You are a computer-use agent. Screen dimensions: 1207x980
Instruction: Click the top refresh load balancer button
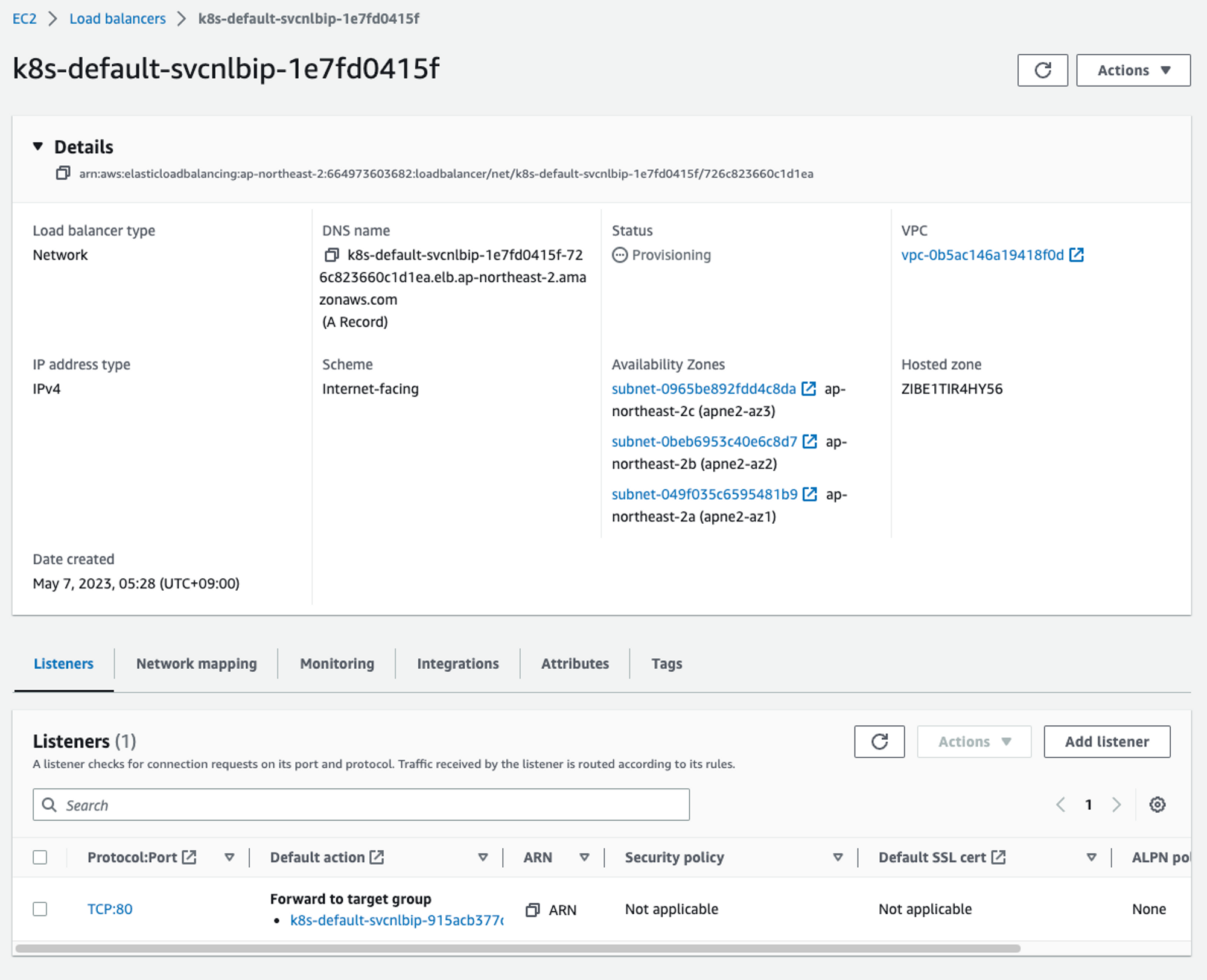(1042, 71)
